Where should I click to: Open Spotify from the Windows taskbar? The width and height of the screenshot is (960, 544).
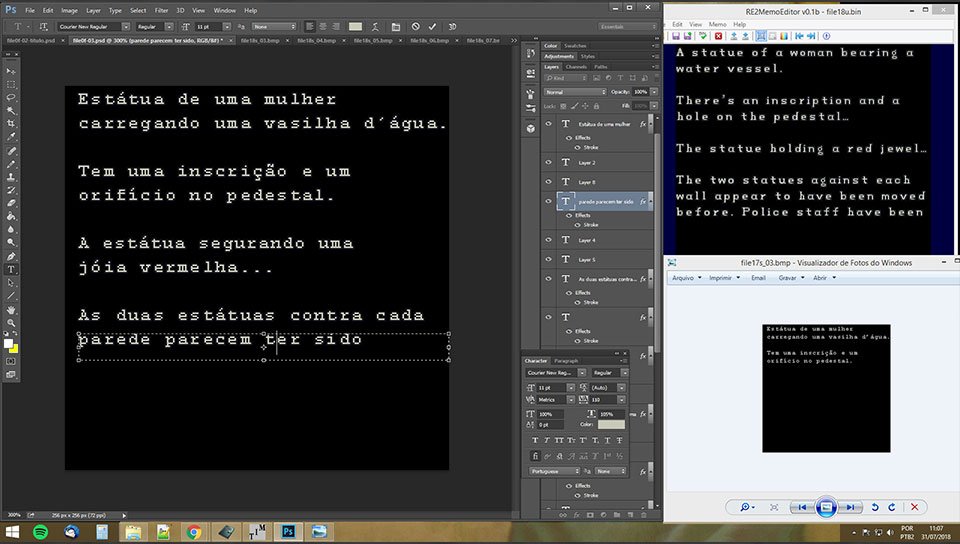tap(41, 532)
